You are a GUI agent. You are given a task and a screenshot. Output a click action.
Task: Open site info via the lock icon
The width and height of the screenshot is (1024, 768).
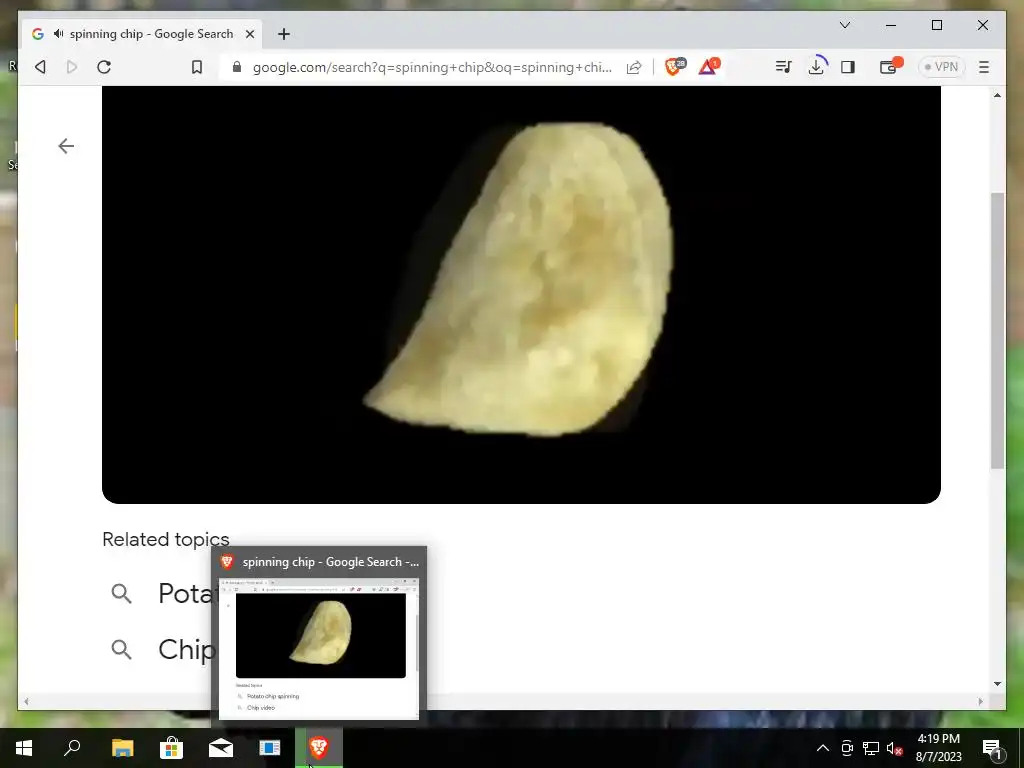(x=237, y=67)
